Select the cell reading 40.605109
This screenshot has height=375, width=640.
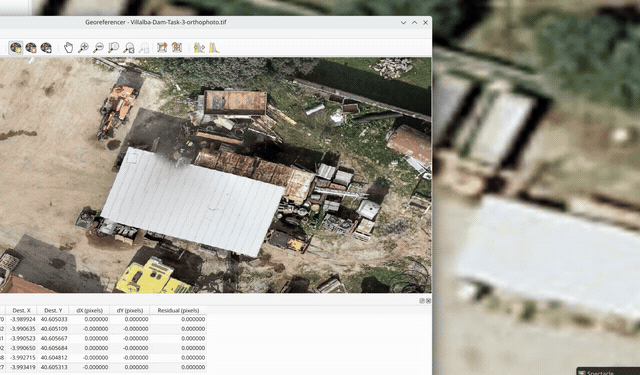pyautogui.click(x=53, y=329)
